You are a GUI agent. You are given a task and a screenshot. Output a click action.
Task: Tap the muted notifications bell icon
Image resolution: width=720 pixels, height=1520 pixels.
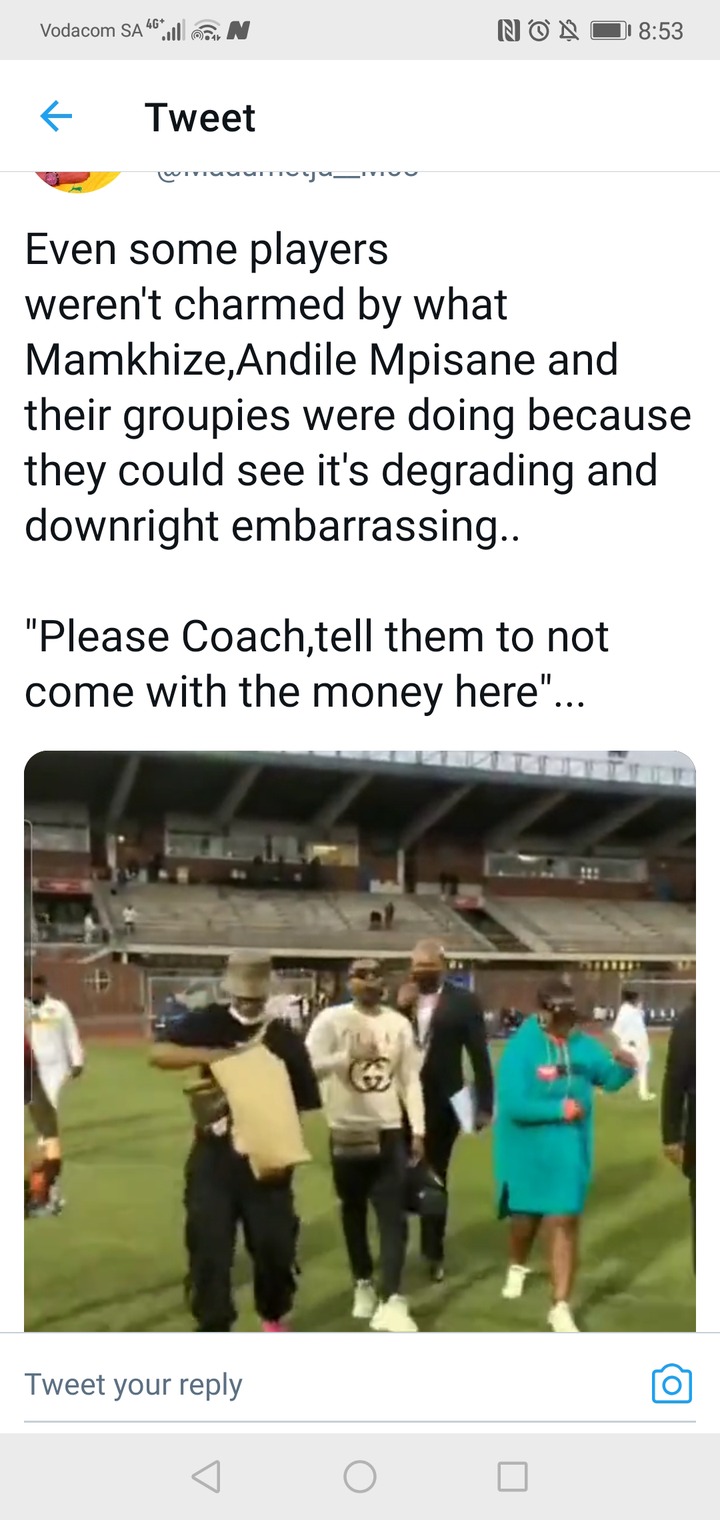click(x=568, y=30)
